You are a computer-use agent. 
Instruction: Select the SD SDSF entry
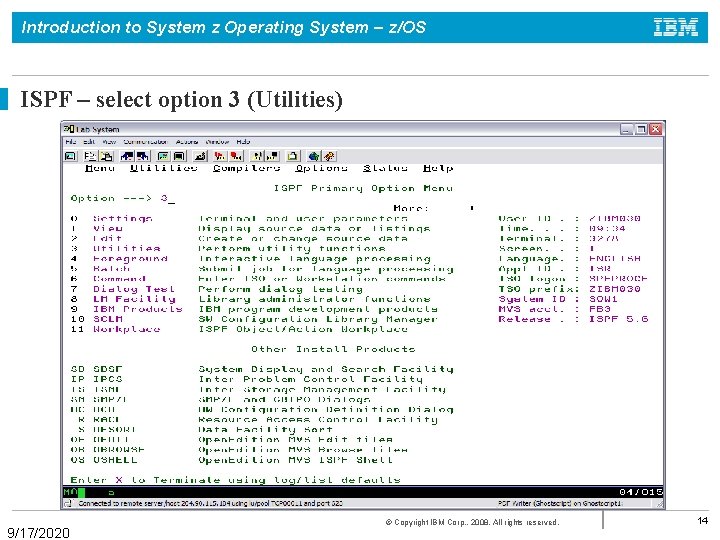[97, 370]
